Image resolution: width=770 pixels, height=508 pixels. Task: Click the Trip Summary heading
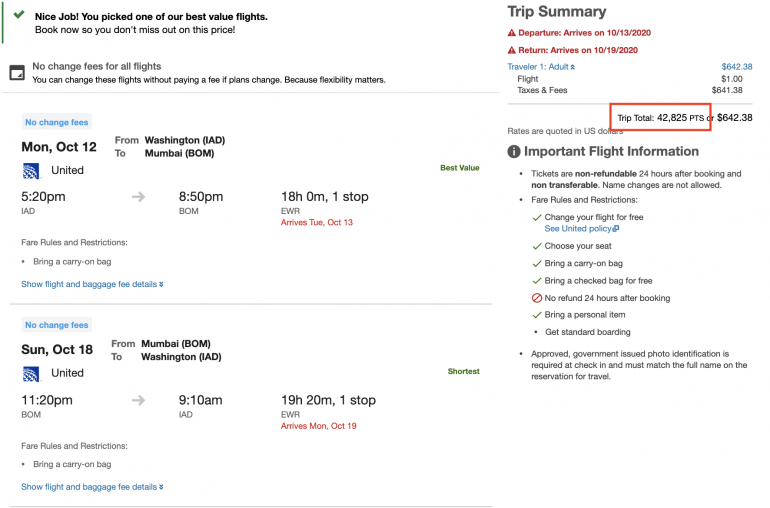pyautogui.click(x=557, y=12)
